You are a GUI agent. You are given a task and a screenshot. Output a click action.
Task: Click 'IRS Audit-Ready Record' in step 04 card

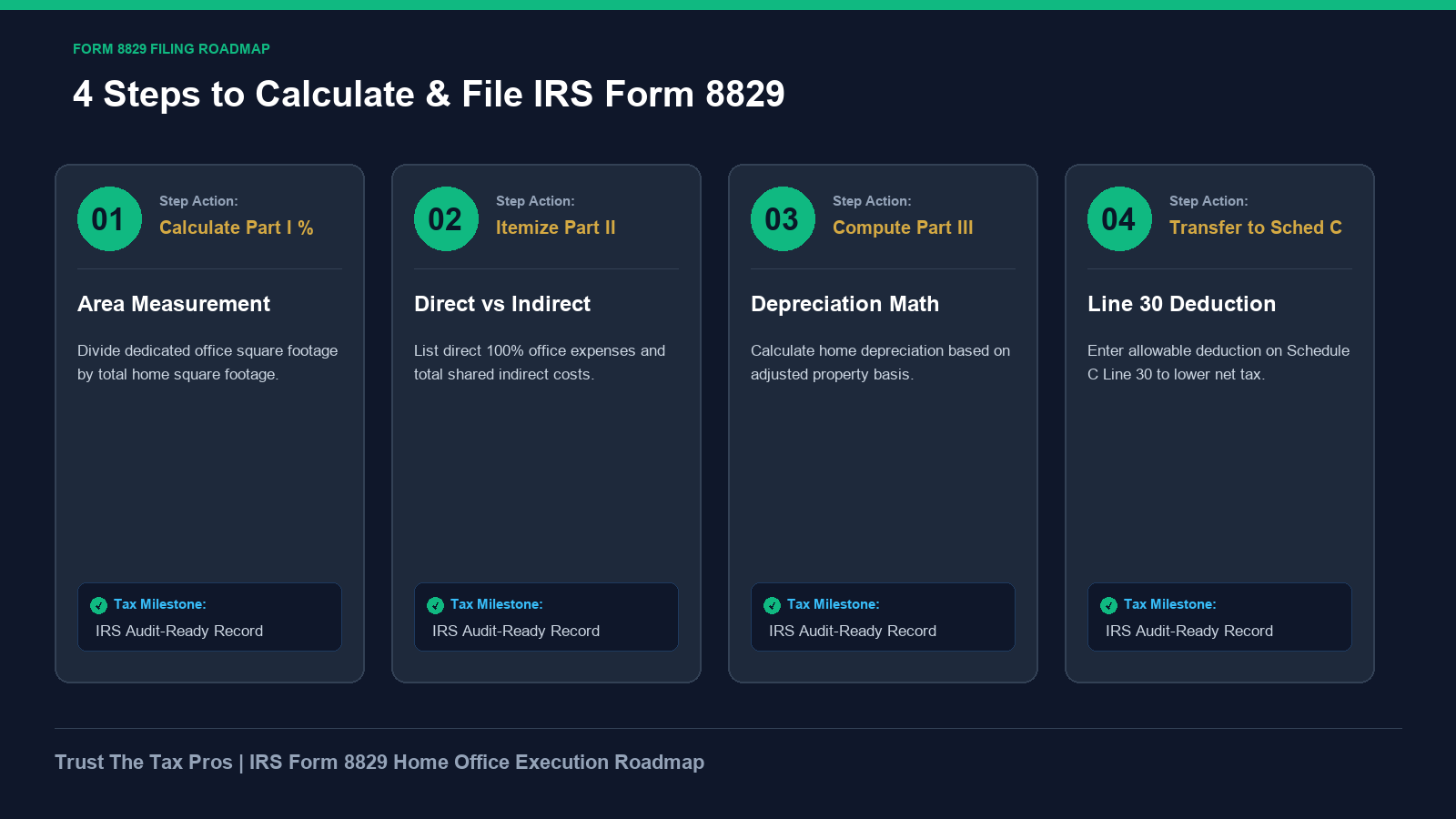1189,631
